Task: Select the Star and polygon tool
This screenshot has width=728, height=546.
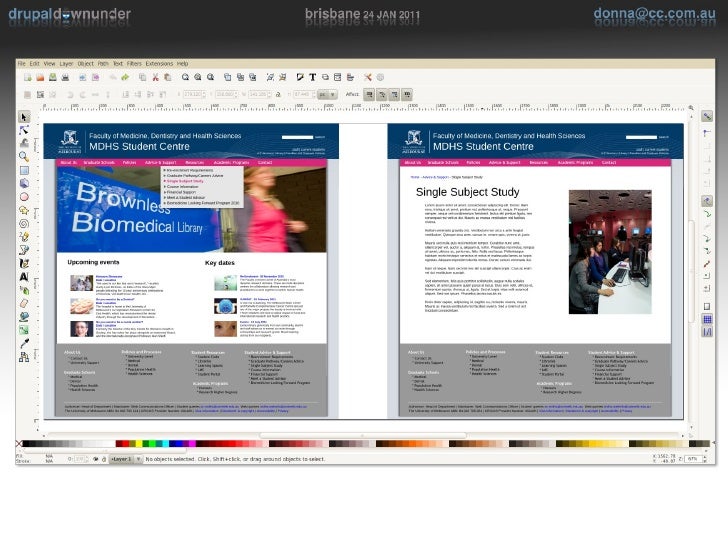Action: tap(24, 210)
